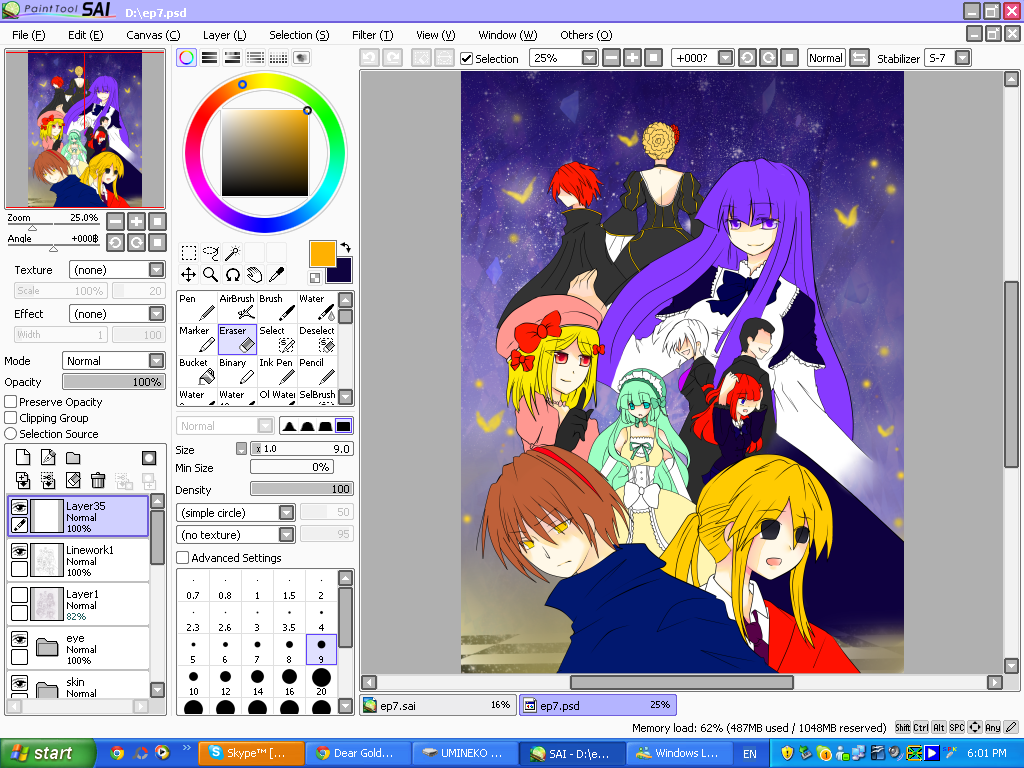Open the File menu
The image size is (1024, 768).
pos(29,35)
